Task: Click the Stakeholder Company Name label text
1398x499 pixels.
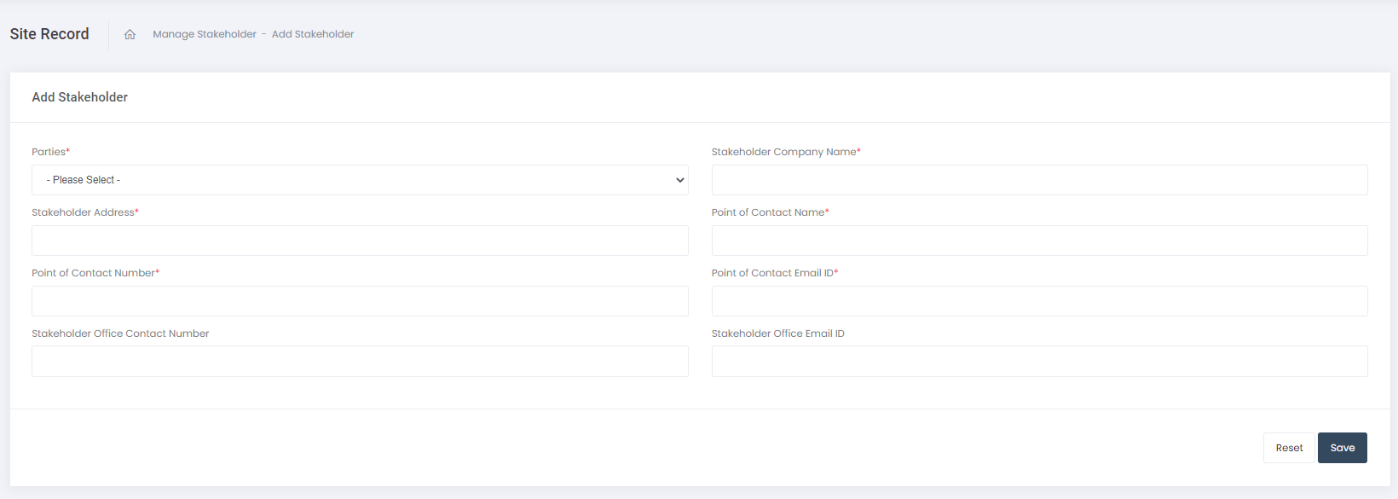Action: click(x=785, y=152)
